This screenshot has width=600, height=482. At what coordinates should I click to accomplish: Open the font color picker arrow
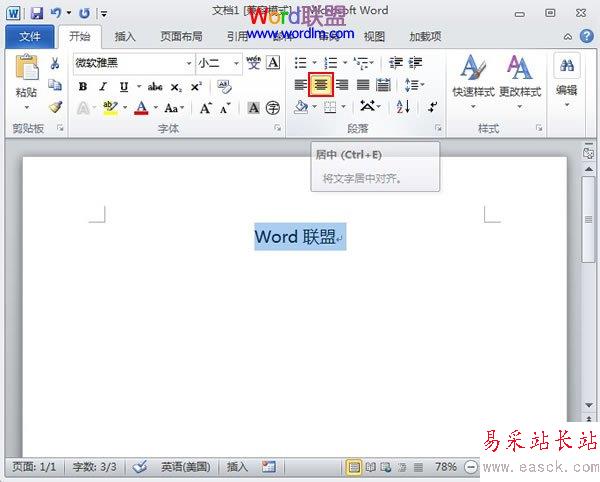156,107
